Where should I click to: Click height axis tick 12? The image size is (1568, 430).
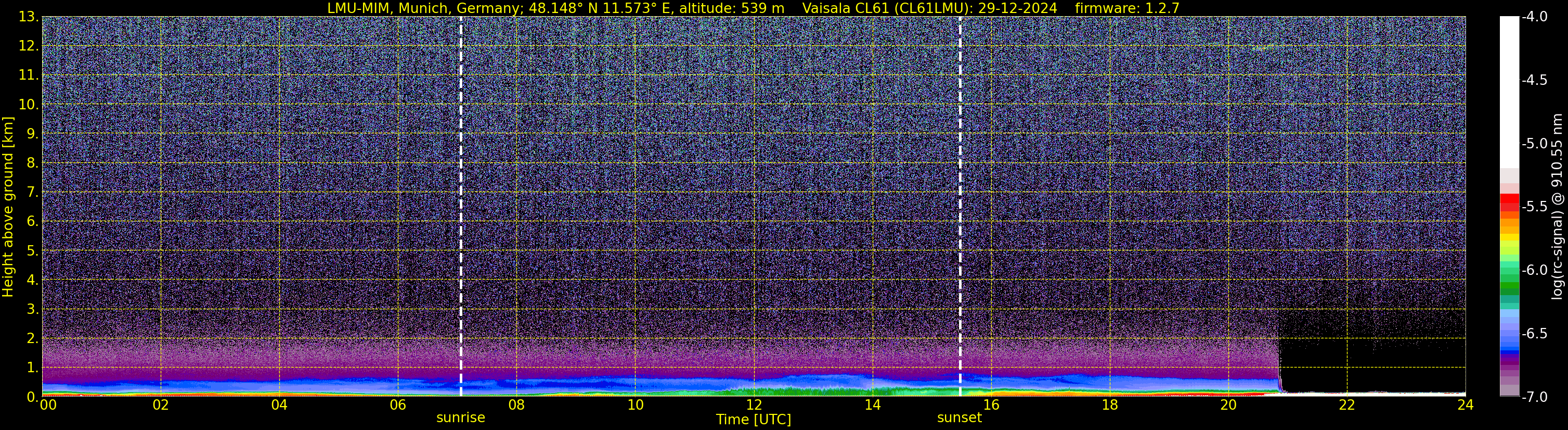[x=29, y=46]
